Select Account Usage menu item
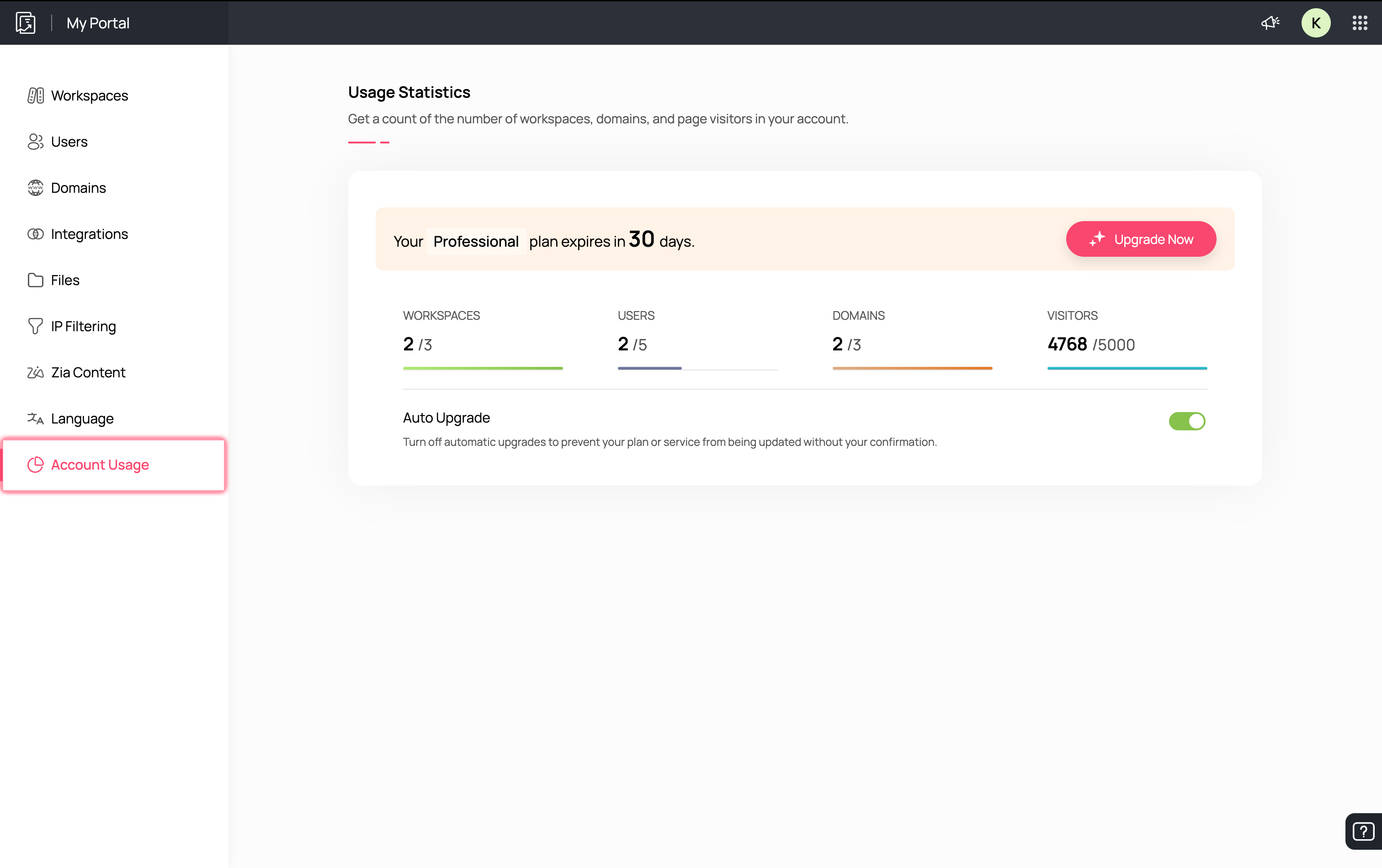Image resolution: width=1382 pixels, height=868 pixels. coord(100,465)
